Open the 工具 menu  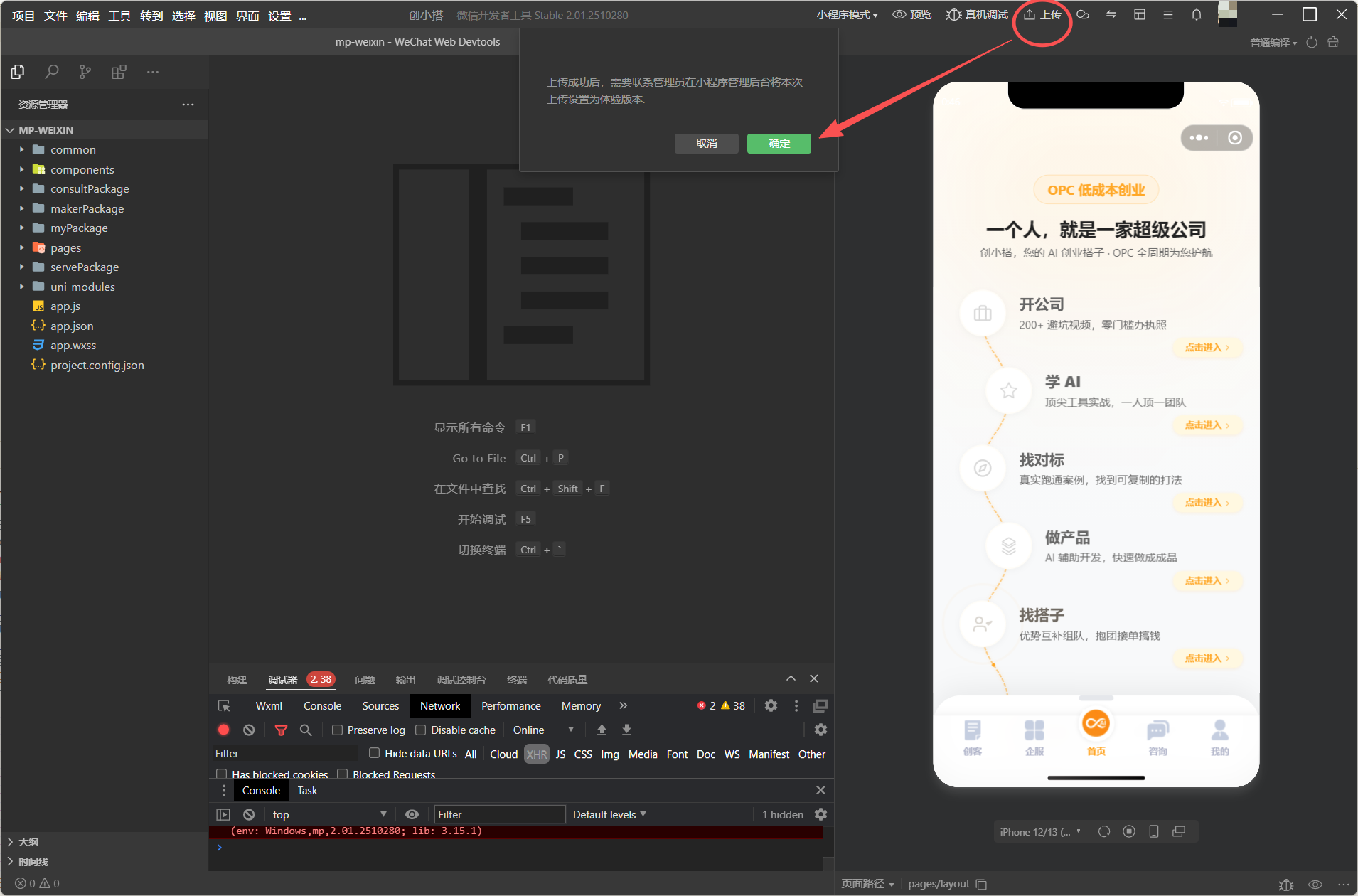point(119,16)
